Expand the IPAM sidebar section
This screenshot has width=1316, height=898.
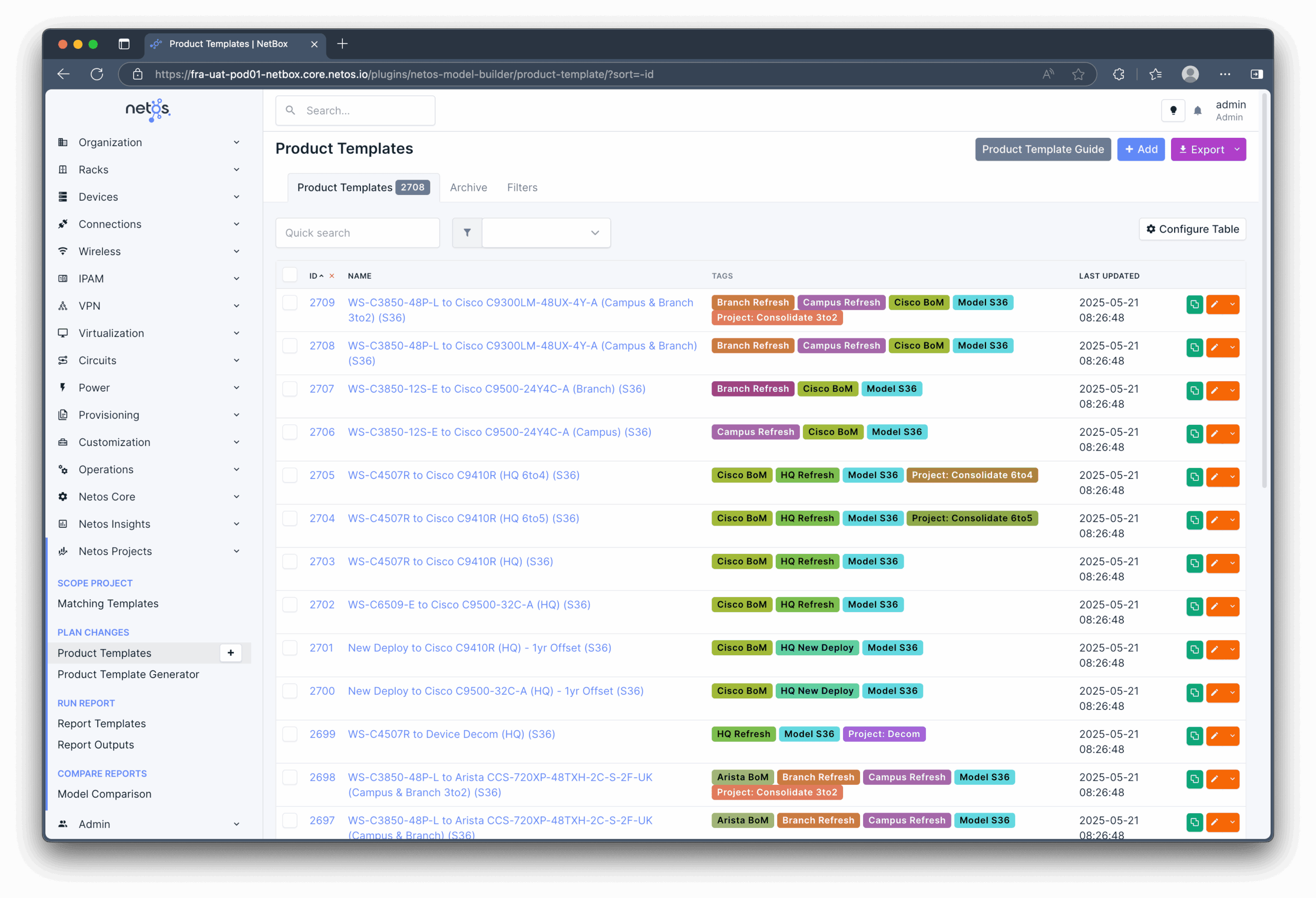(149, 278)
